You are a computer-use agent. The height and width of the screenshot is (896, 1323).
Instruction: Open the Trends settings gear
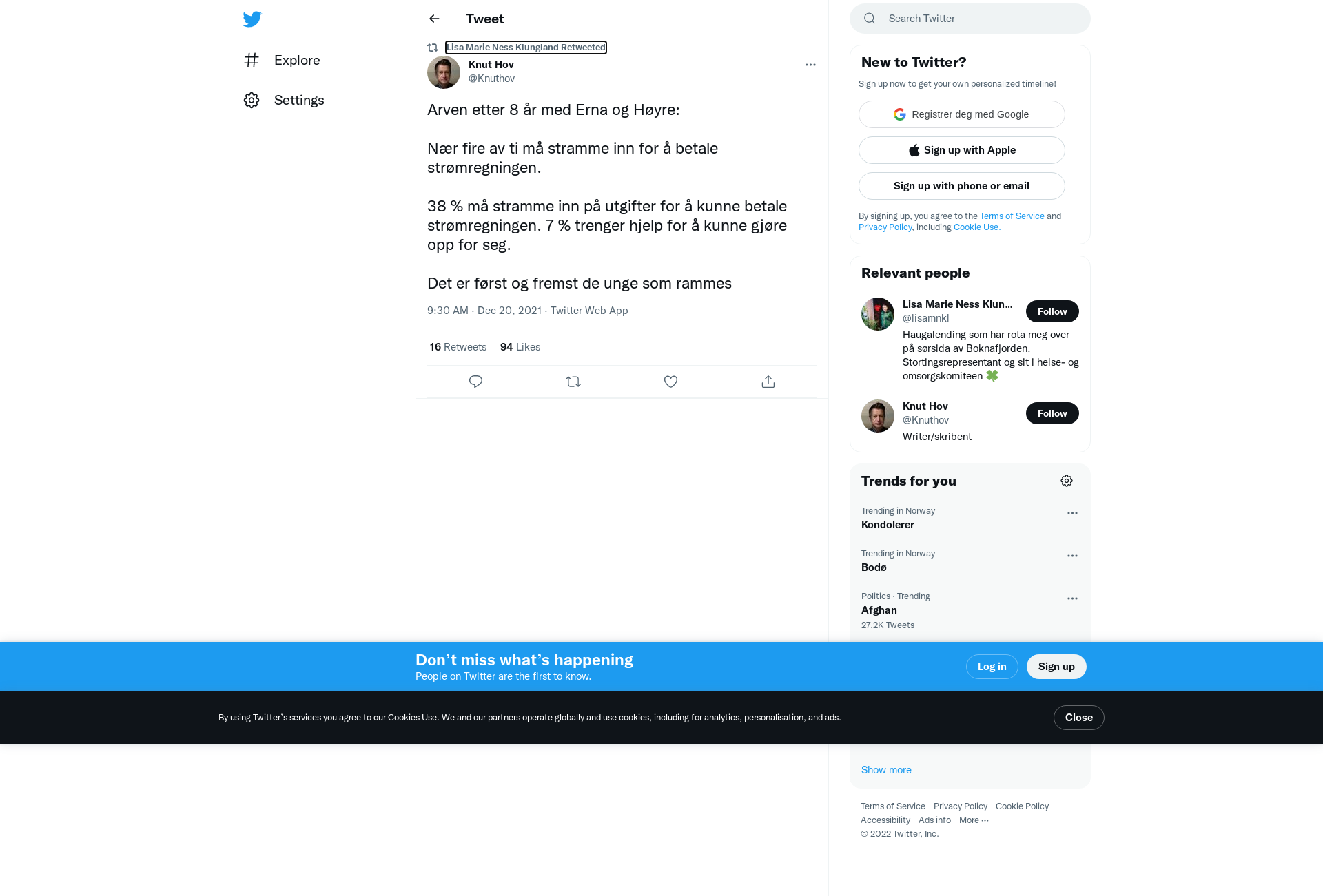(x=1067, y=481)
